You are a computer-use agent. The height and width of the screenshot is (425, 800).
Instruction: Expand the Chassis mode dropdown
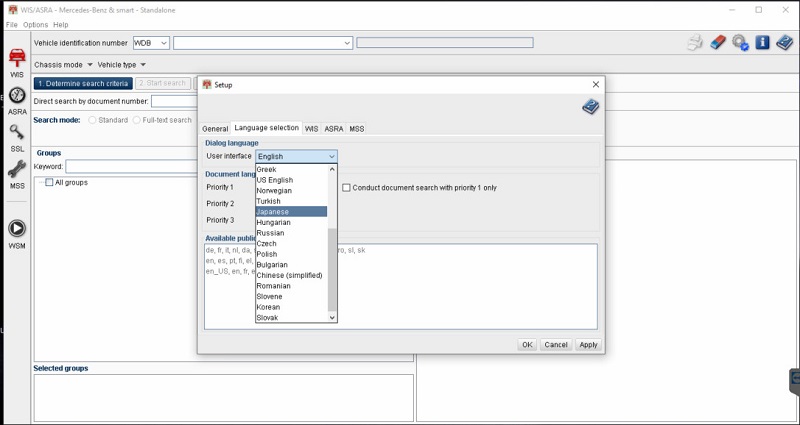tap(63, 65)
